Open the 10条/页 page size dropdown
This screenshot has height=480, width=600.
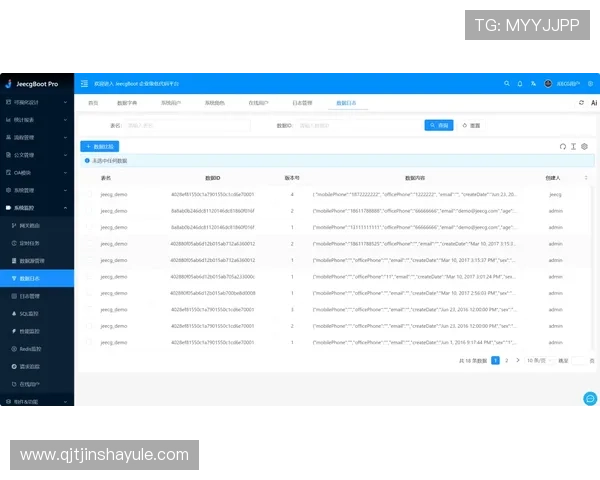pos(537,360)
